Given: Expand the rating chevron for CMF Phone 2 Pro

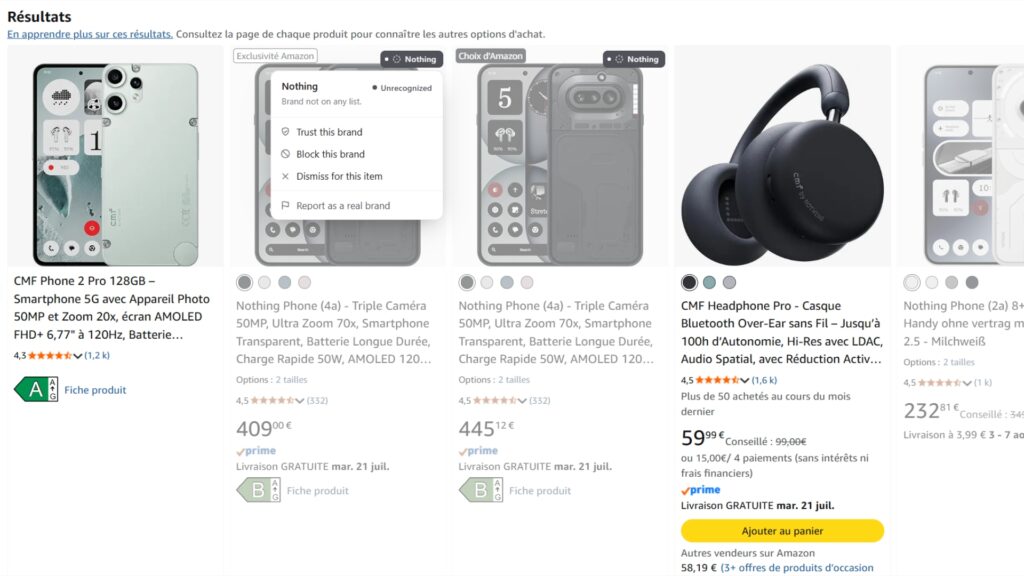Looking at the screenshot, I should coord(78,356).
